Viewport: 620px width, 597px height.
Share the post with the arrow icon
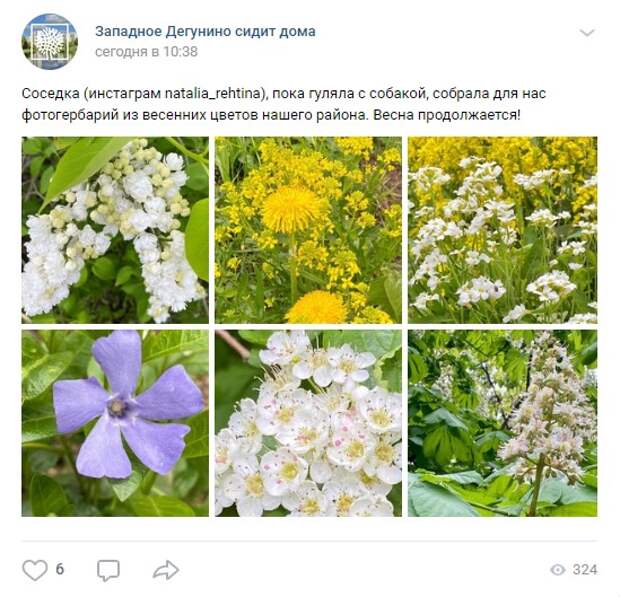tap(166, 570)
